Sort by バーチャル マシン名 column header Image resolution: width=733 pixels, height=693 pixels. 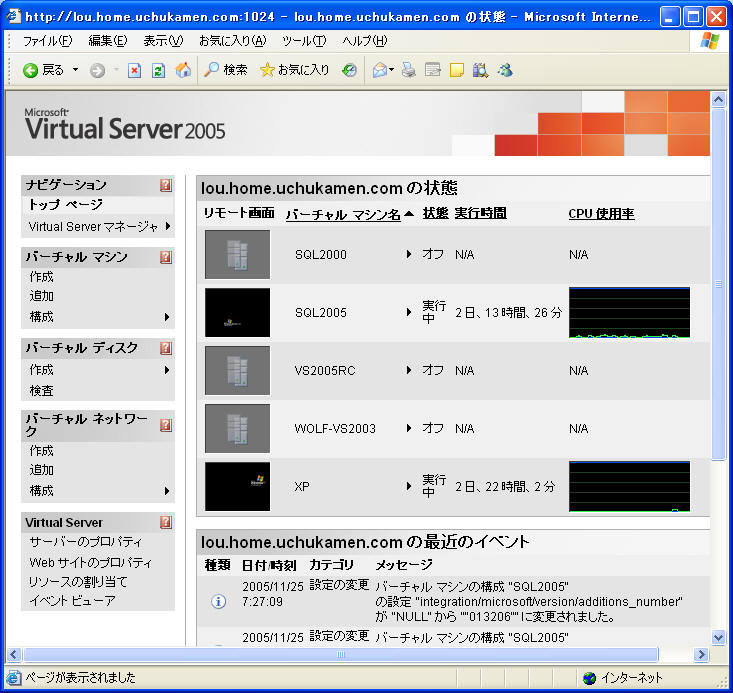(x=343, y=214)
